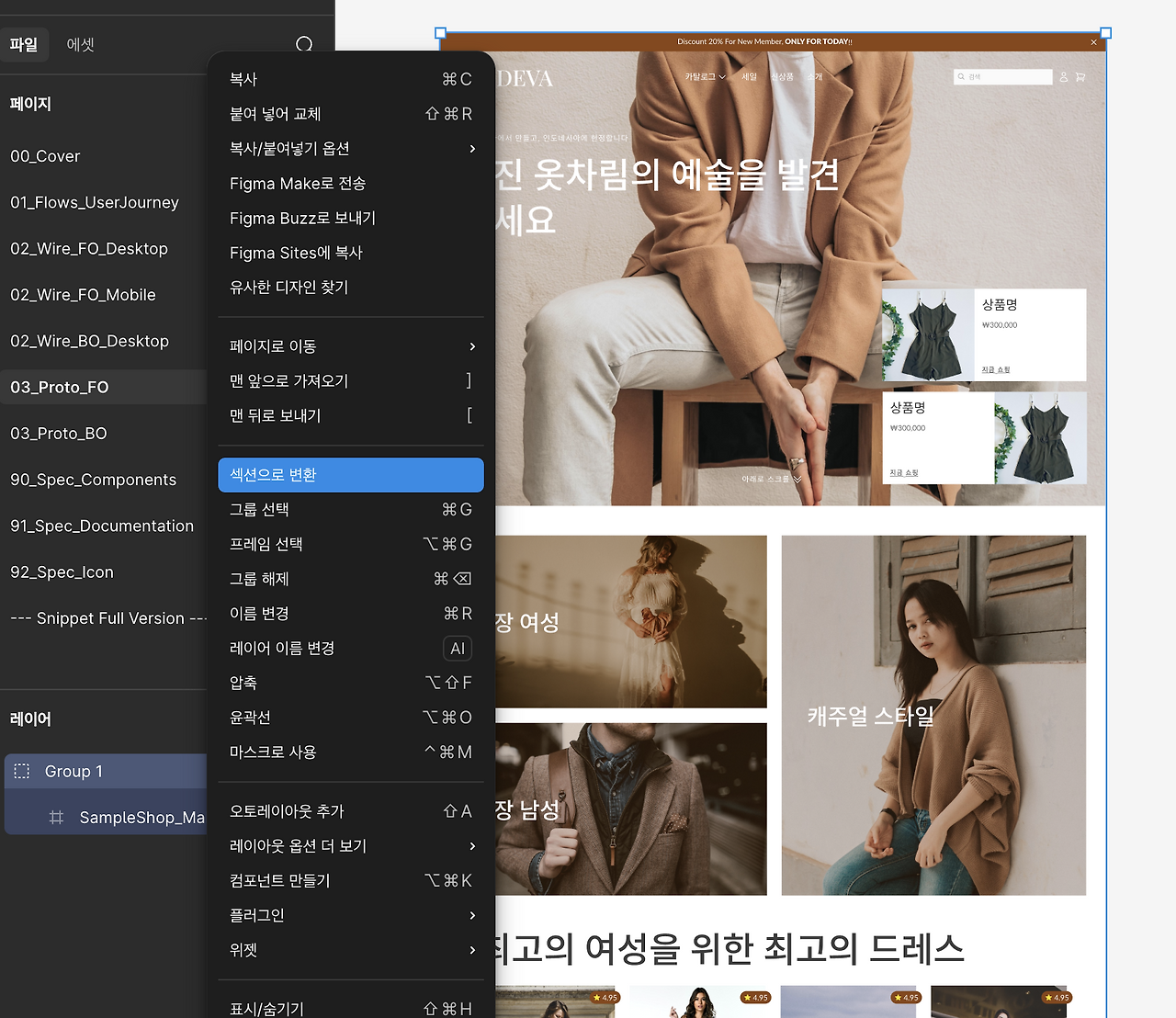
Task: Click the shopping cart icon in site header
Action: (x=1080, y=77)
